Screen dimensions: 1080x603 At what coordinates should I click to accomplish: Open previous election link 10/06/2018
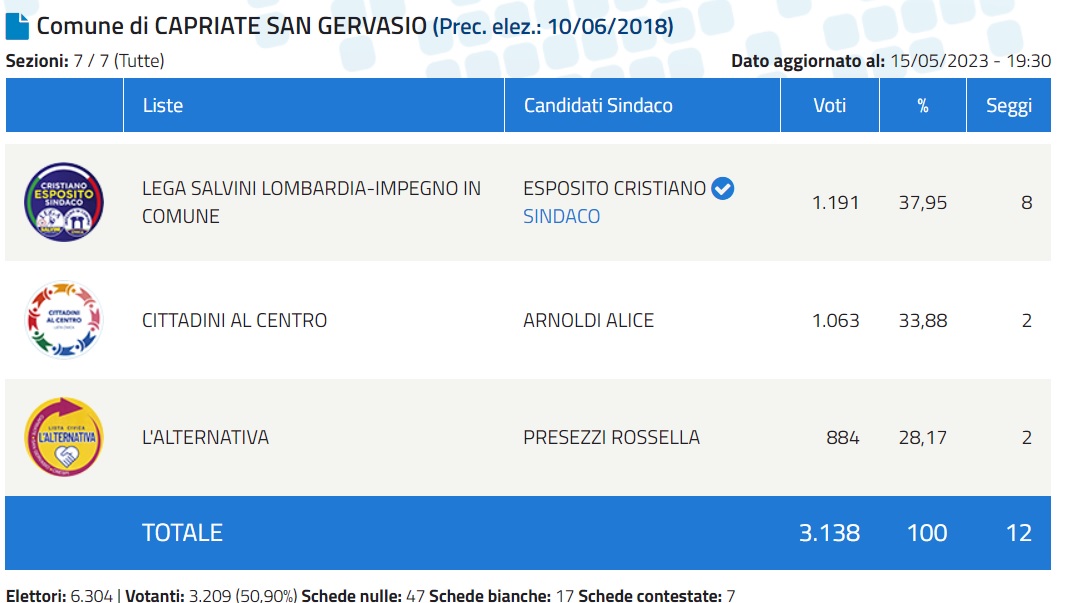tap(553, 26)
